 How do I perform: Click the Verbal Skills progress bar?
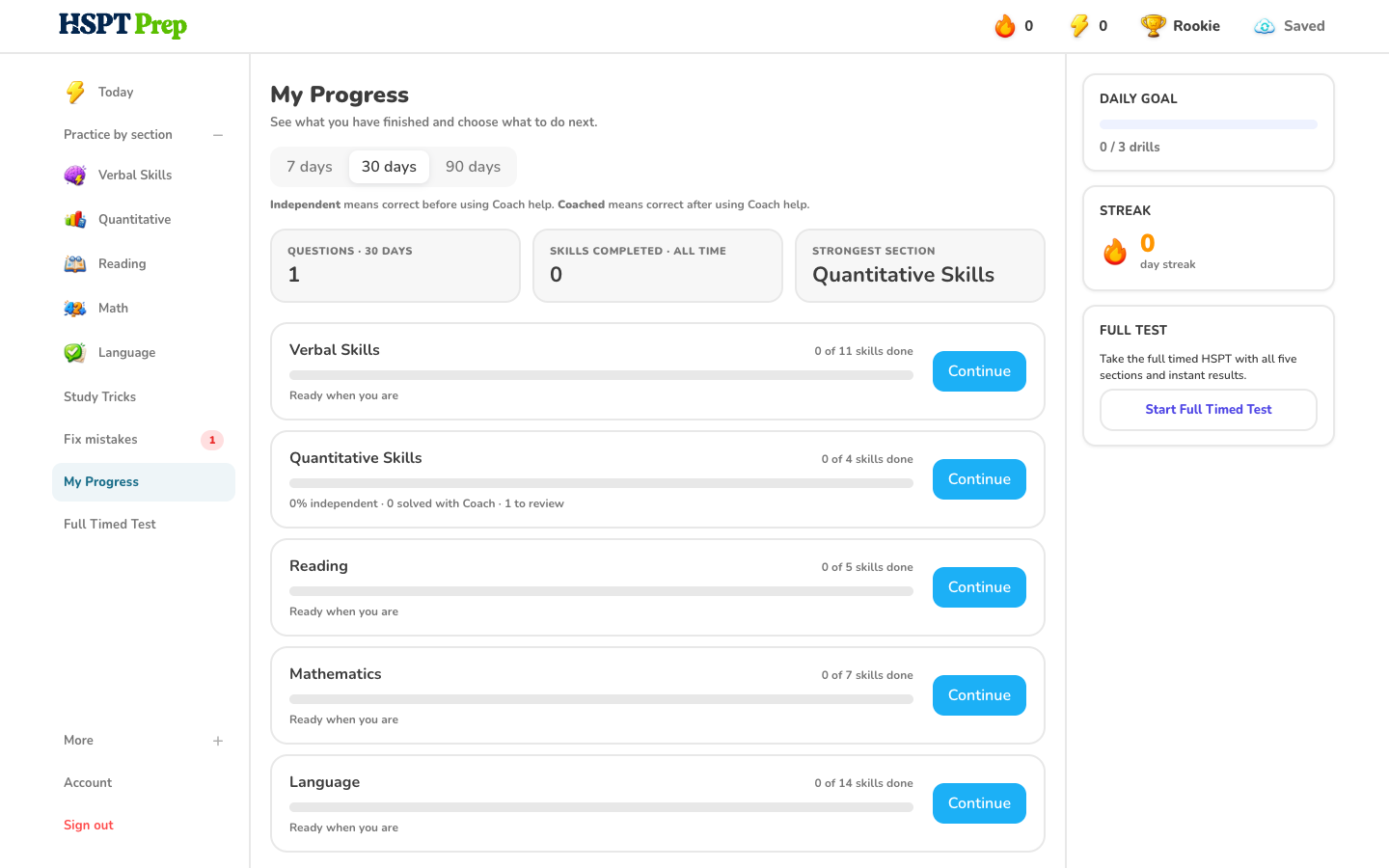click(601, 375)
